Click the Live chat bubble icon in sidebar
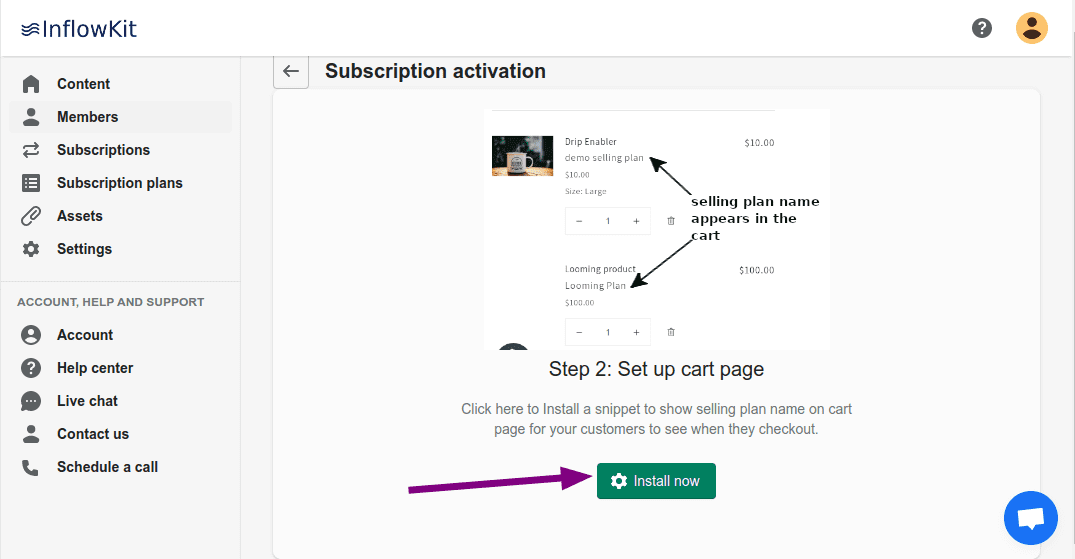Viewport: 1075px width, 559px height. pos(31,401)
